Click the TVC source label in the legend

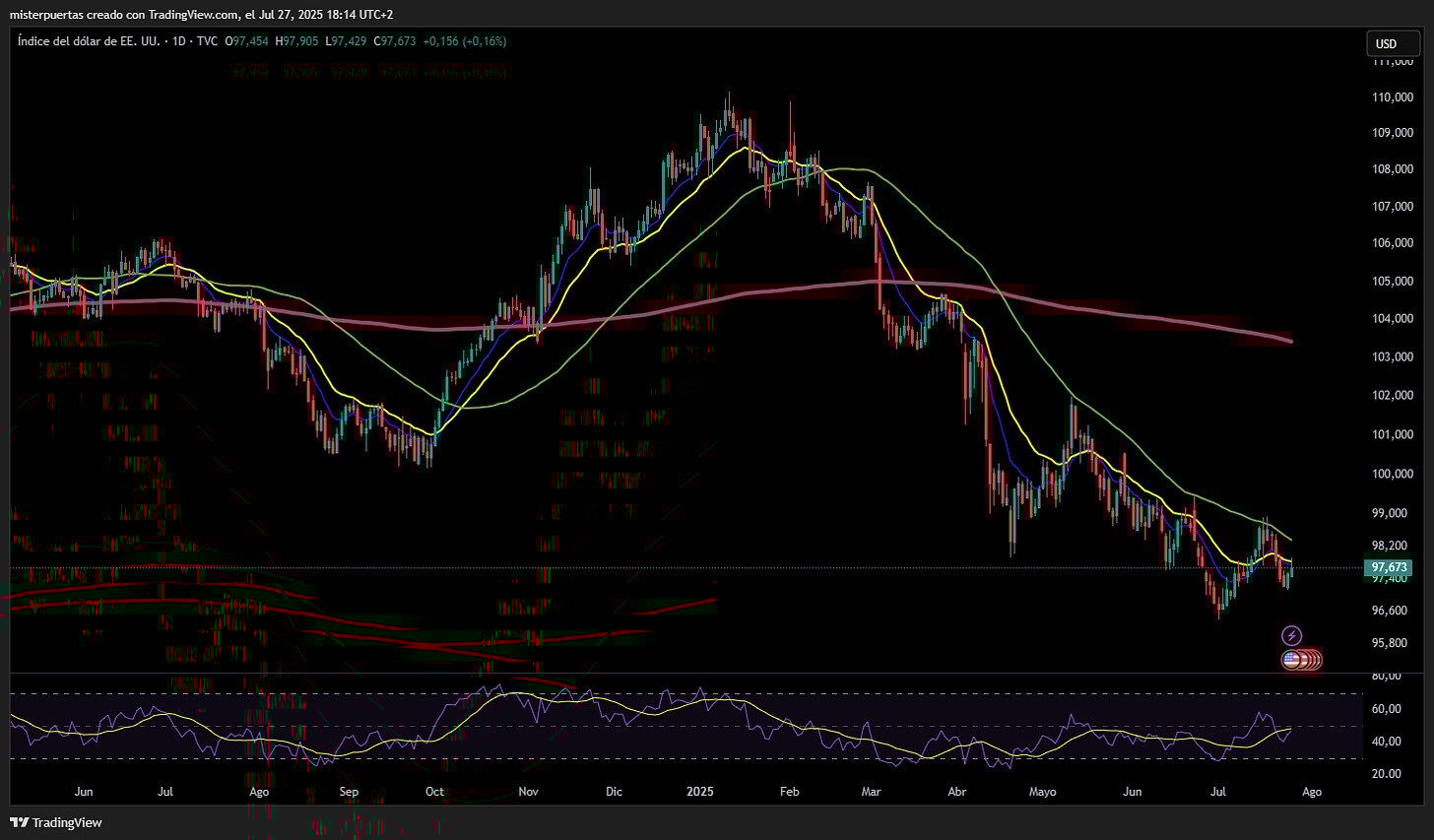(x=207, y=41)
